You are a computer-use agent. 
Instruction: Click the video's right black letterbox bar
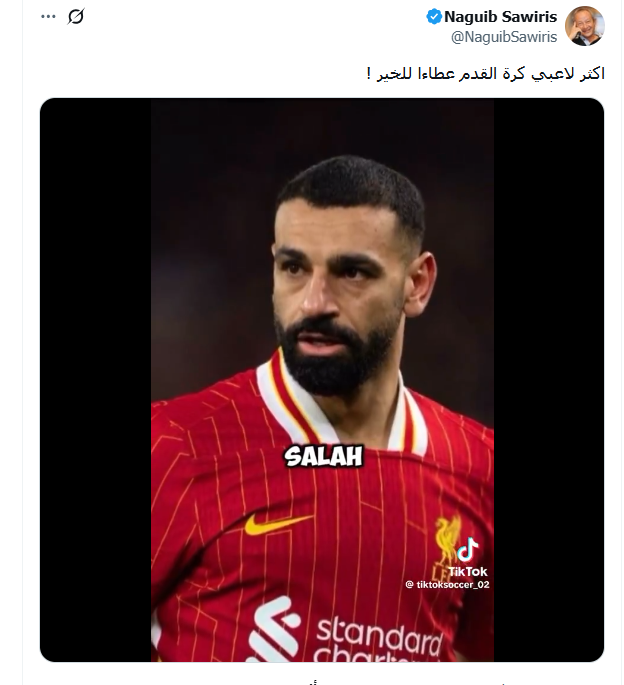point(549,380)
